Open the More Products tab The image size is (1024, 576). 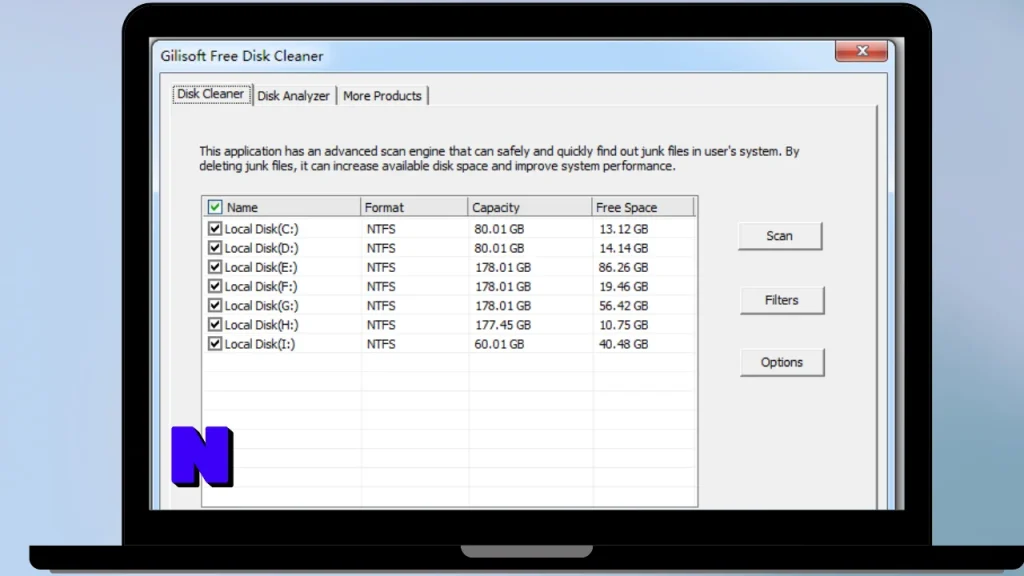[x=382, y=96]
